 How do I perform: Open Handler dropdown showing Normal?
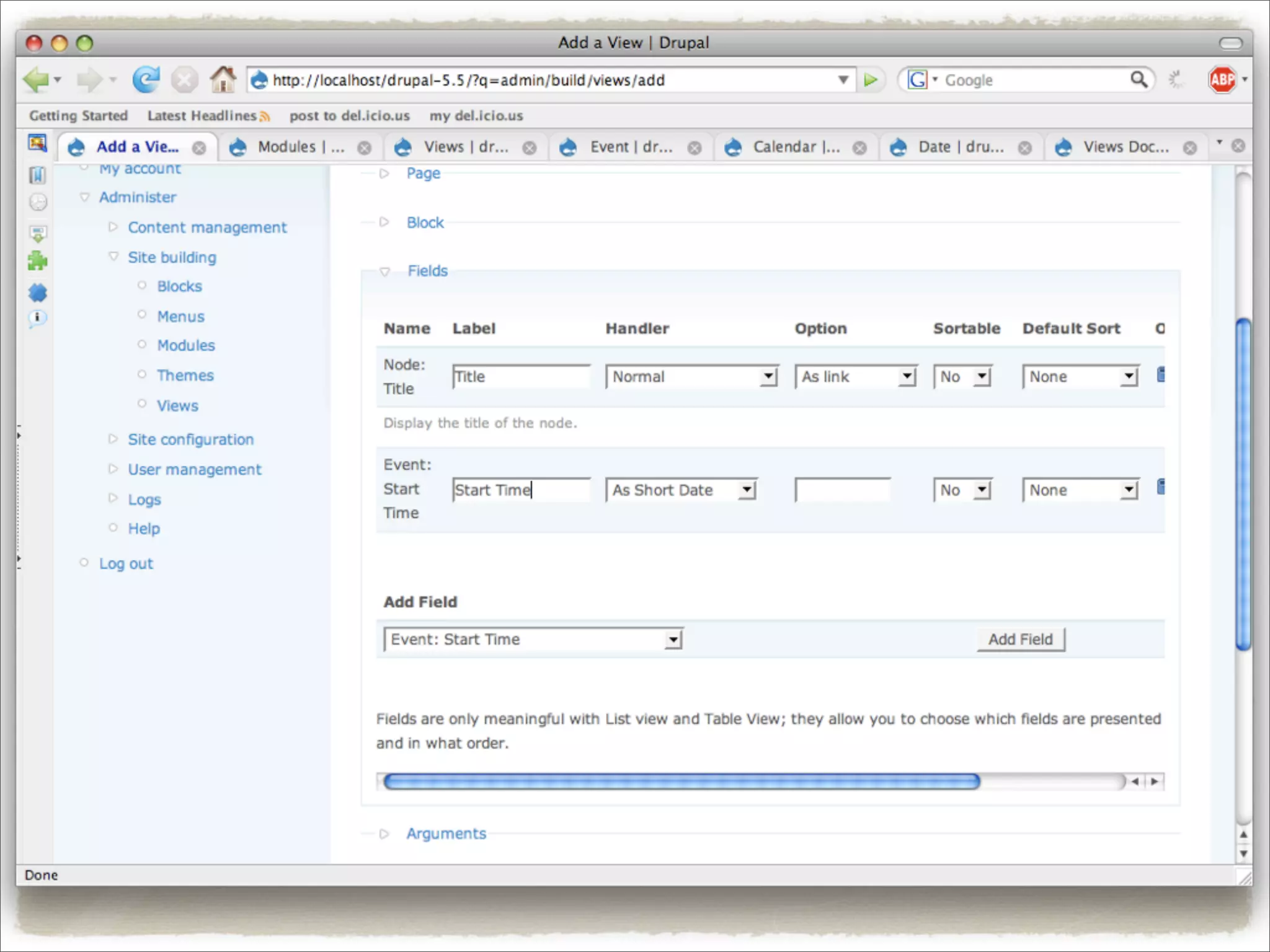click(x=691, y=377)
